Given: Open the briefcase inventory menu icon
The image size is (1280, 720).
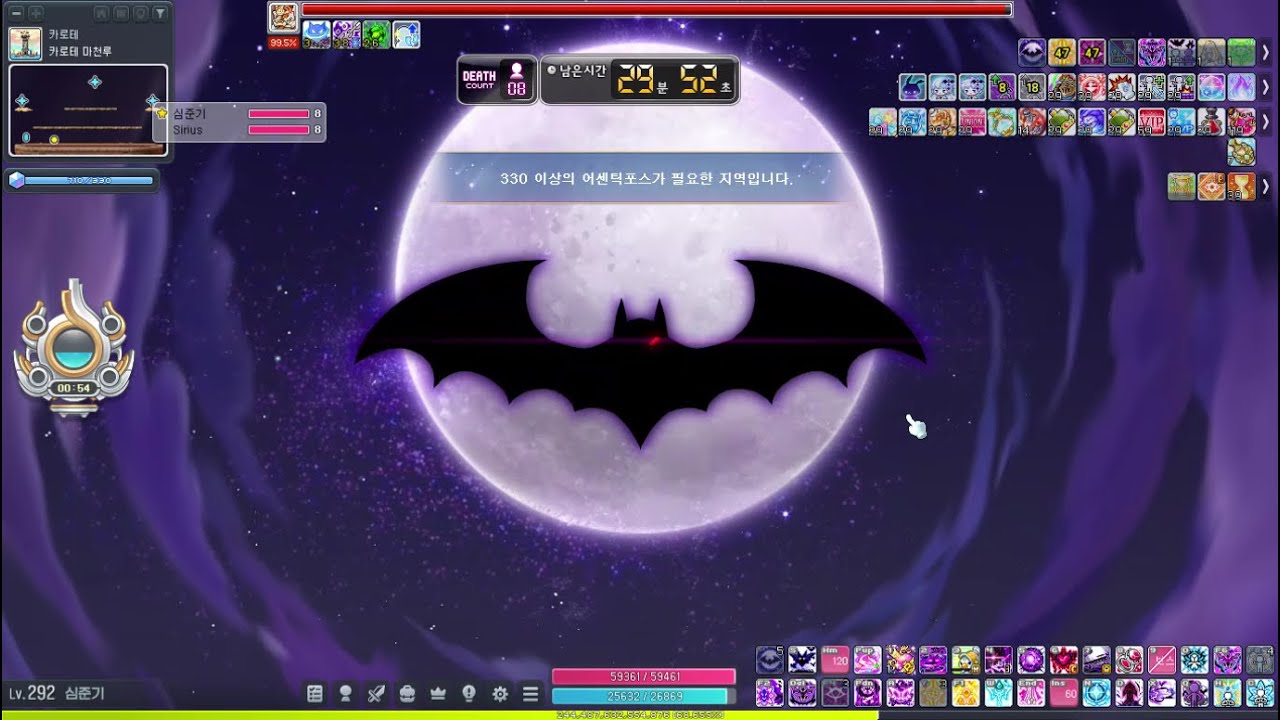Looking at the screenshot, I should [x=407, y=693].
